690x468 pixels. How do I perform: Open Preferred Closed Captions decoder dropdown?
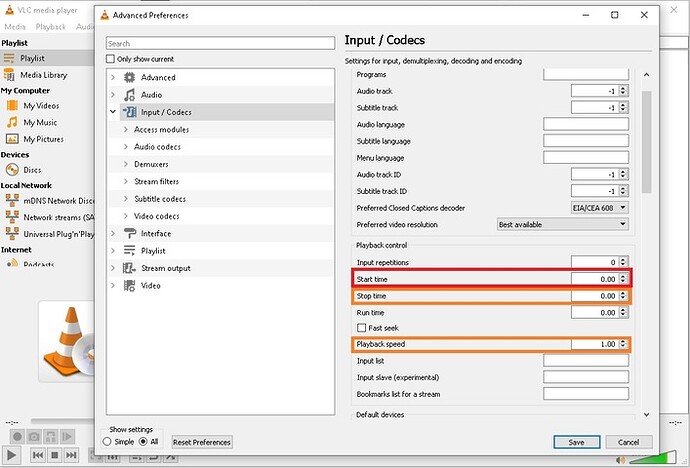[600, 208]
